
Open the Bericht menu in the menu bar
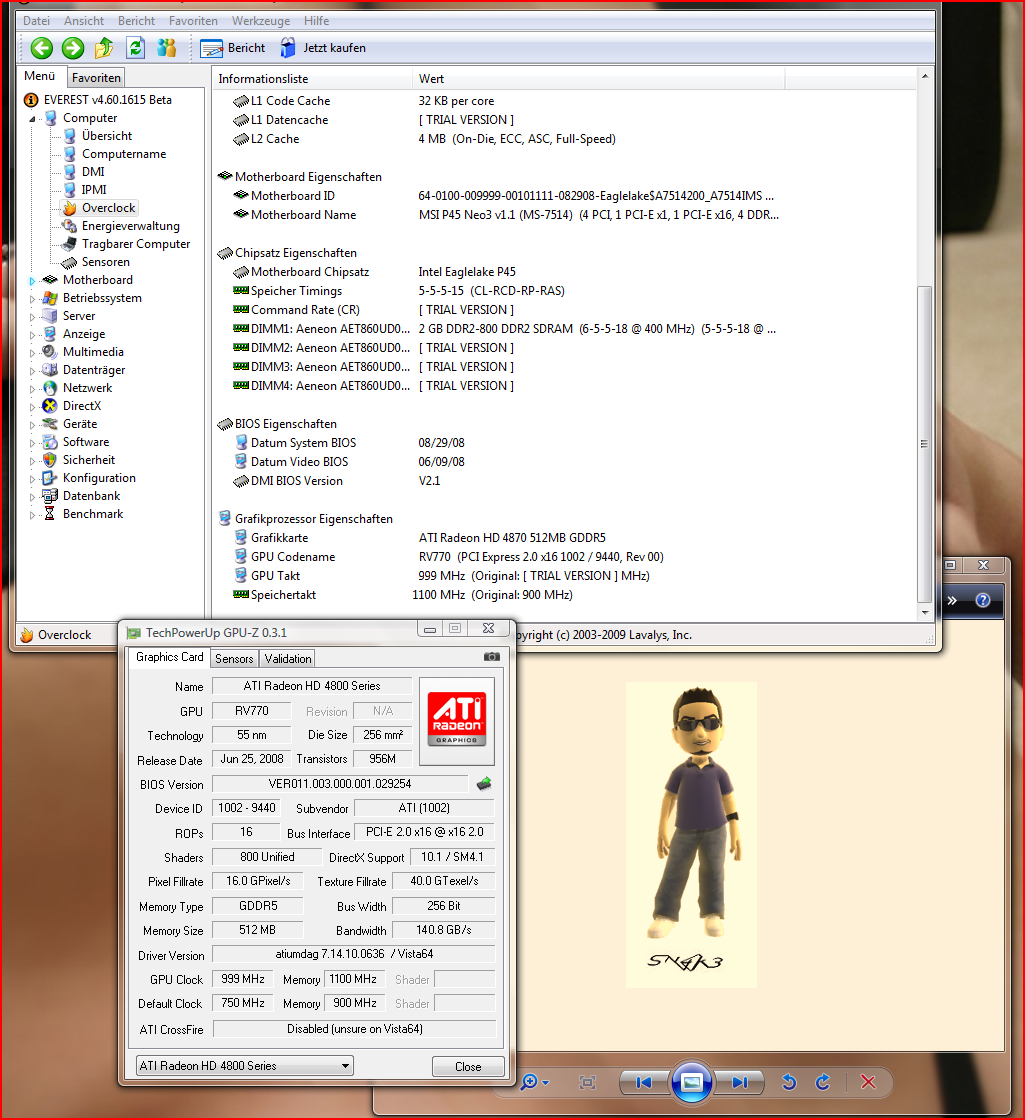click(x=136, y=21)
